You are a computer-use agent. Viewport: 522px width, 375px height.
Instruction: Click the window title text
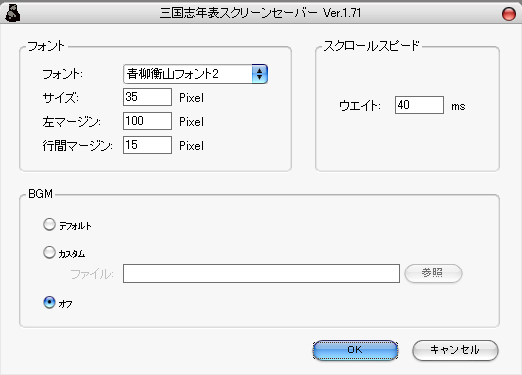(260, 13)
